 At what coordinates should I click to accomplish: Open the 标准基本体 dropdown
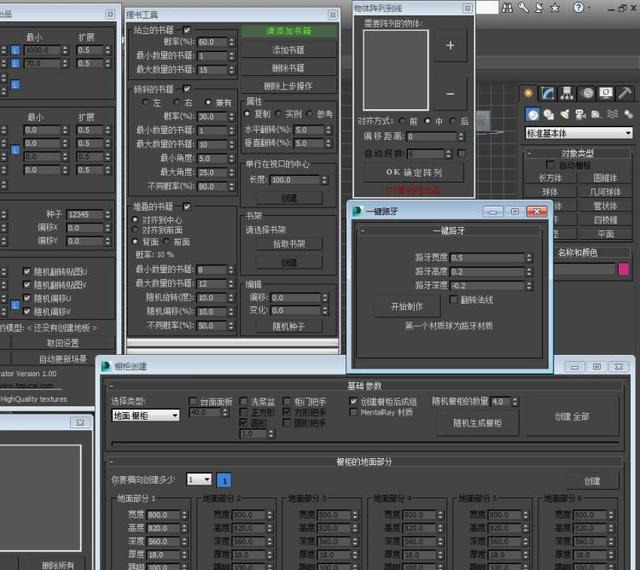coord(579,133)
